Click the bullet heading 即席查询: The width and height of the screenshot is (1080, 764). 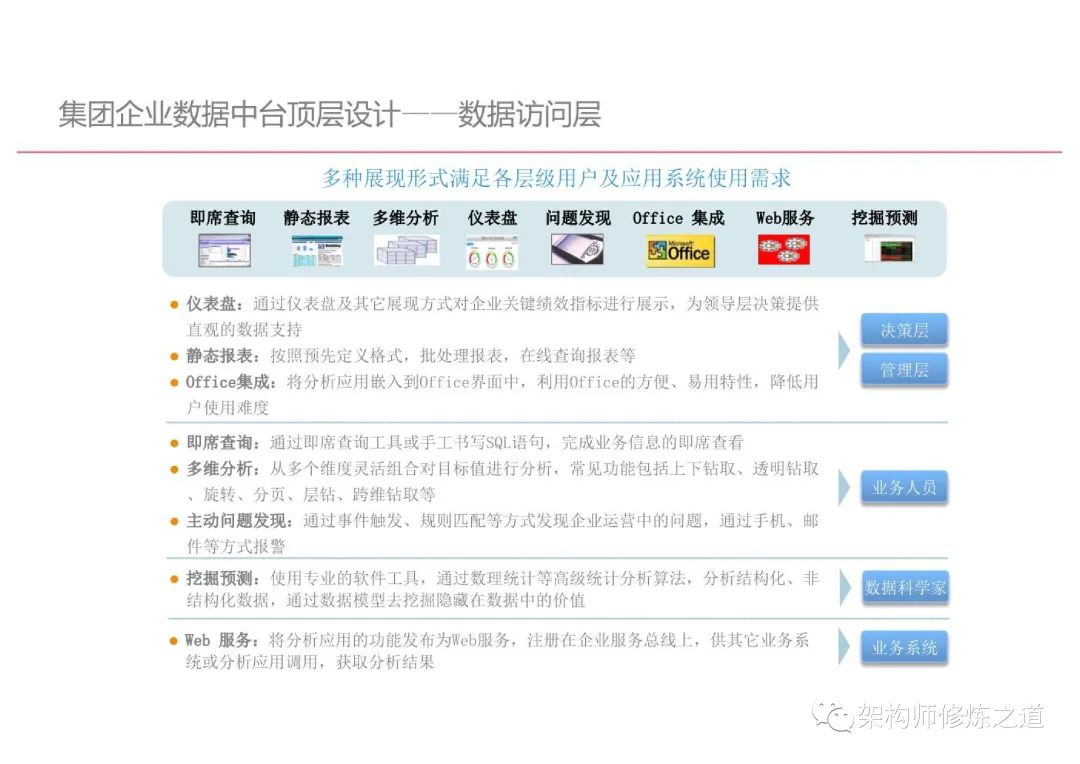[223, 442]
